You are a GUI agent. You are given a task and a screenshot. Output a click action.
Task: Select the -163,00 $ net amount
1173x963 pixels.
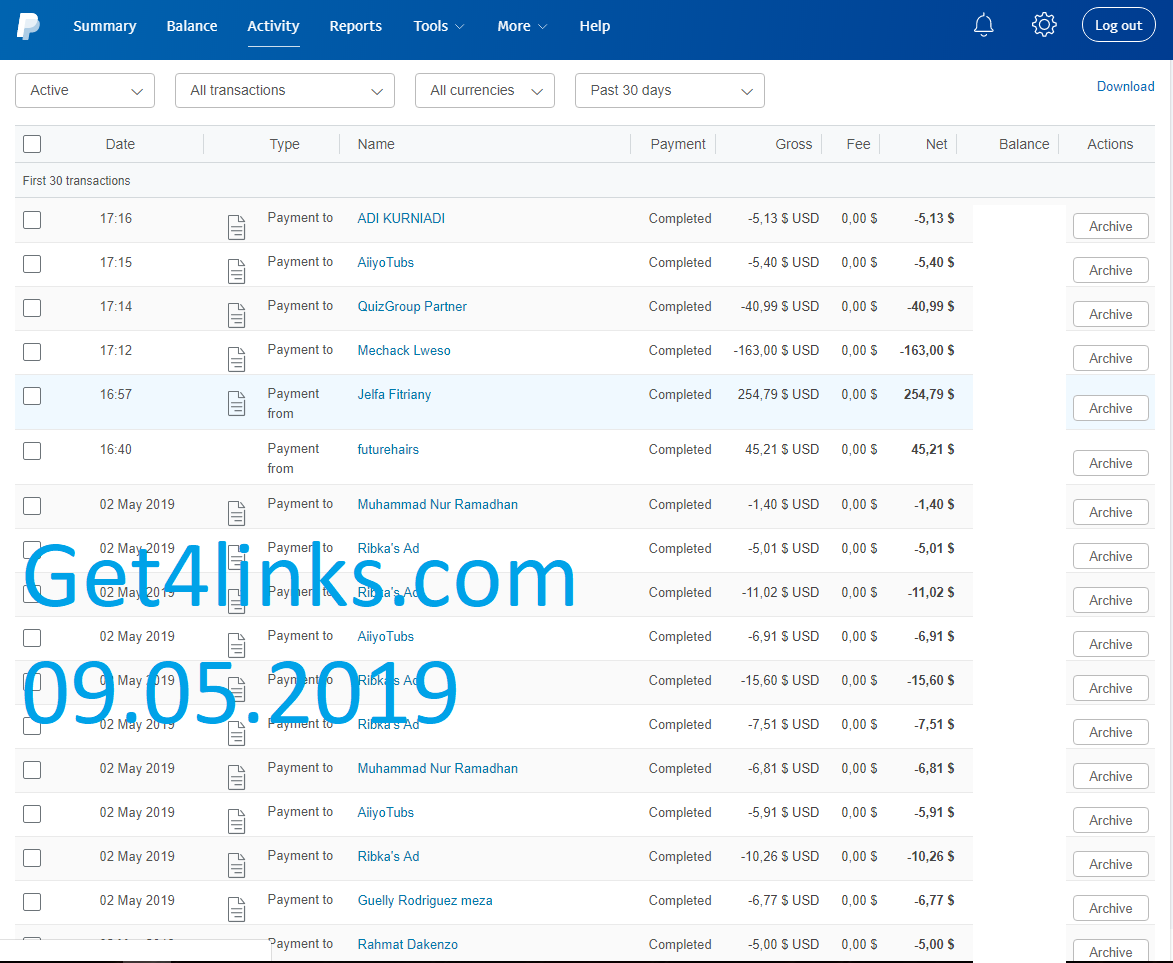tap(927, 351)
